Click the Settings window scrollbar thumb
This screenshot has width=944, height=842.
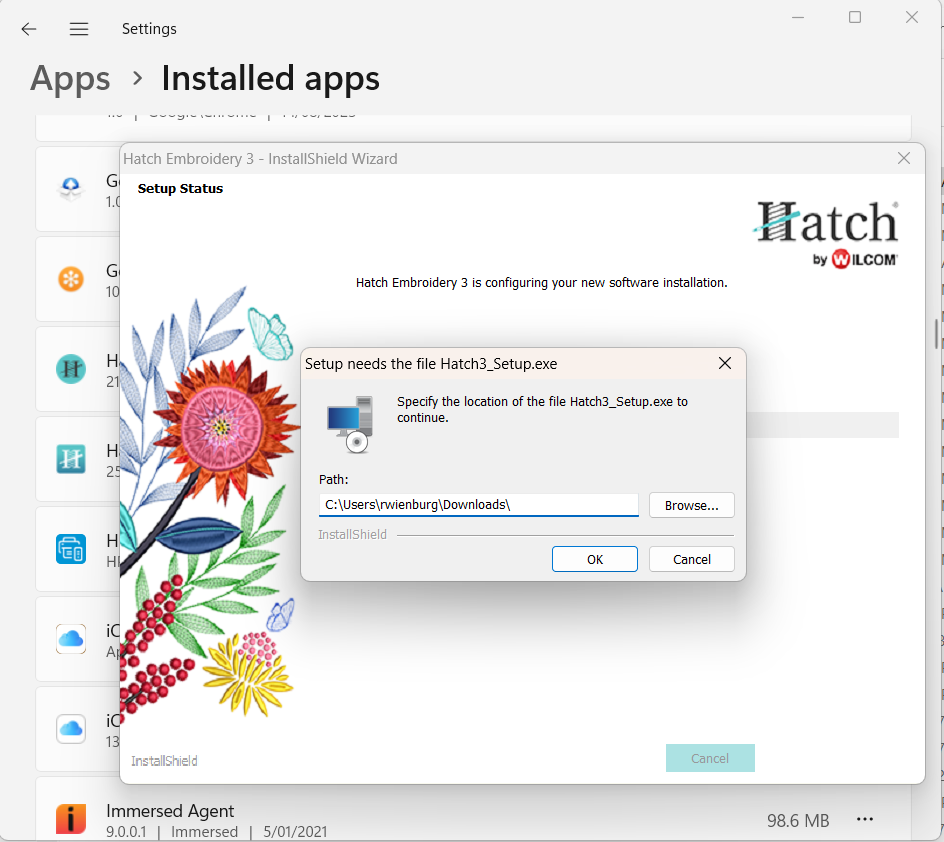[936, 334]
